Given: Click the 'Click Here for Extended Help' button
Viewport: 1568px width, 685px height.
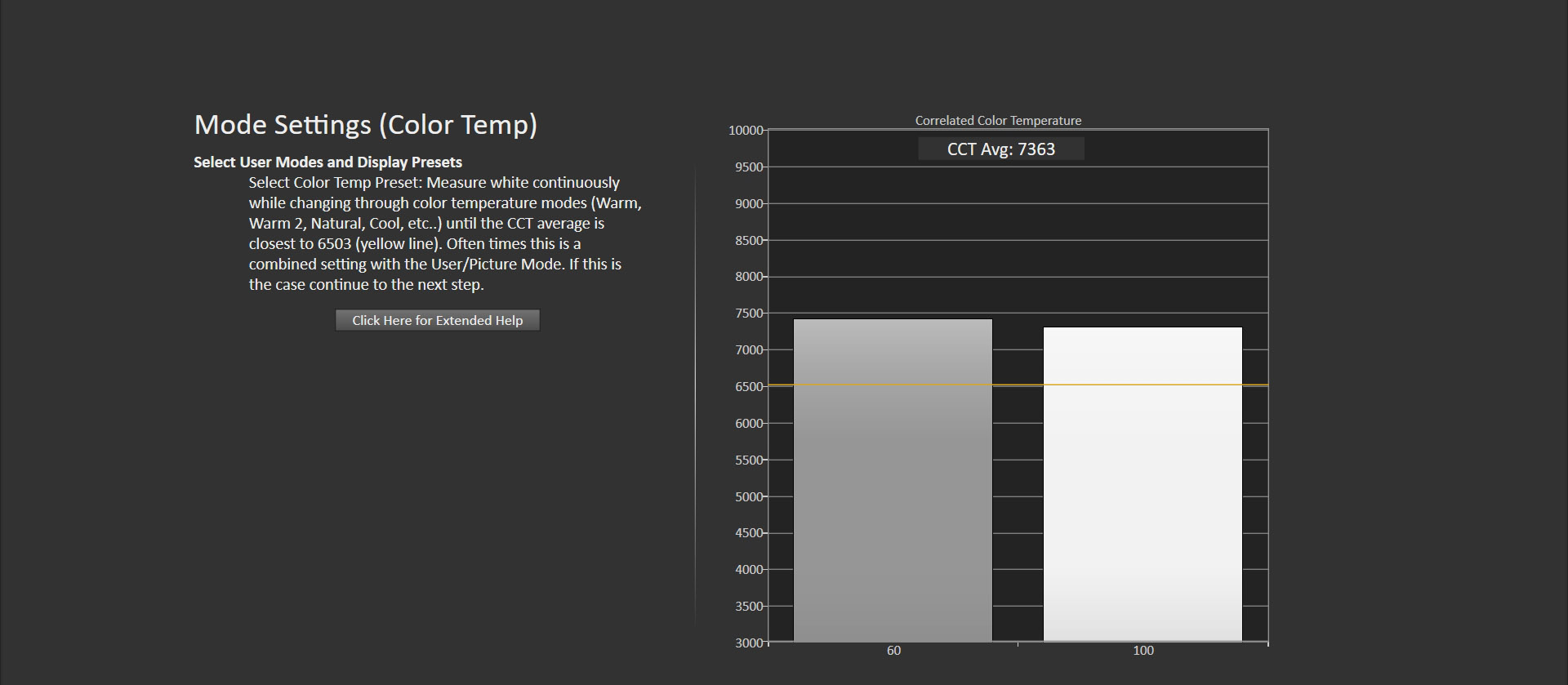Looking at the screenshot, I should coord(437,320).
